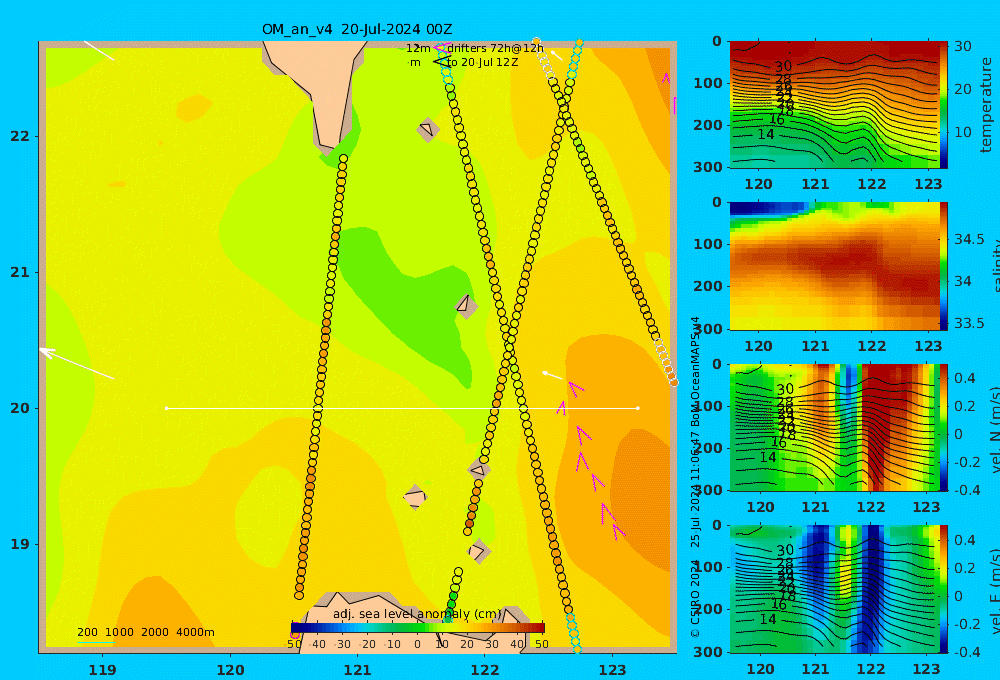Click the 'temperature' axis label
This screenshot has height=680, width=1000.
click(x=986, y=105)
